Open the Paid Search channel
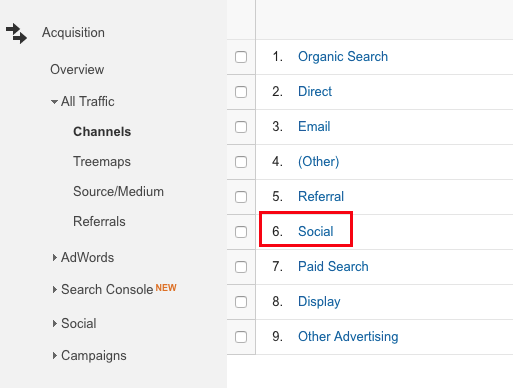The width and height of the screenshot is (513, 388). click(x=333, y=266)
